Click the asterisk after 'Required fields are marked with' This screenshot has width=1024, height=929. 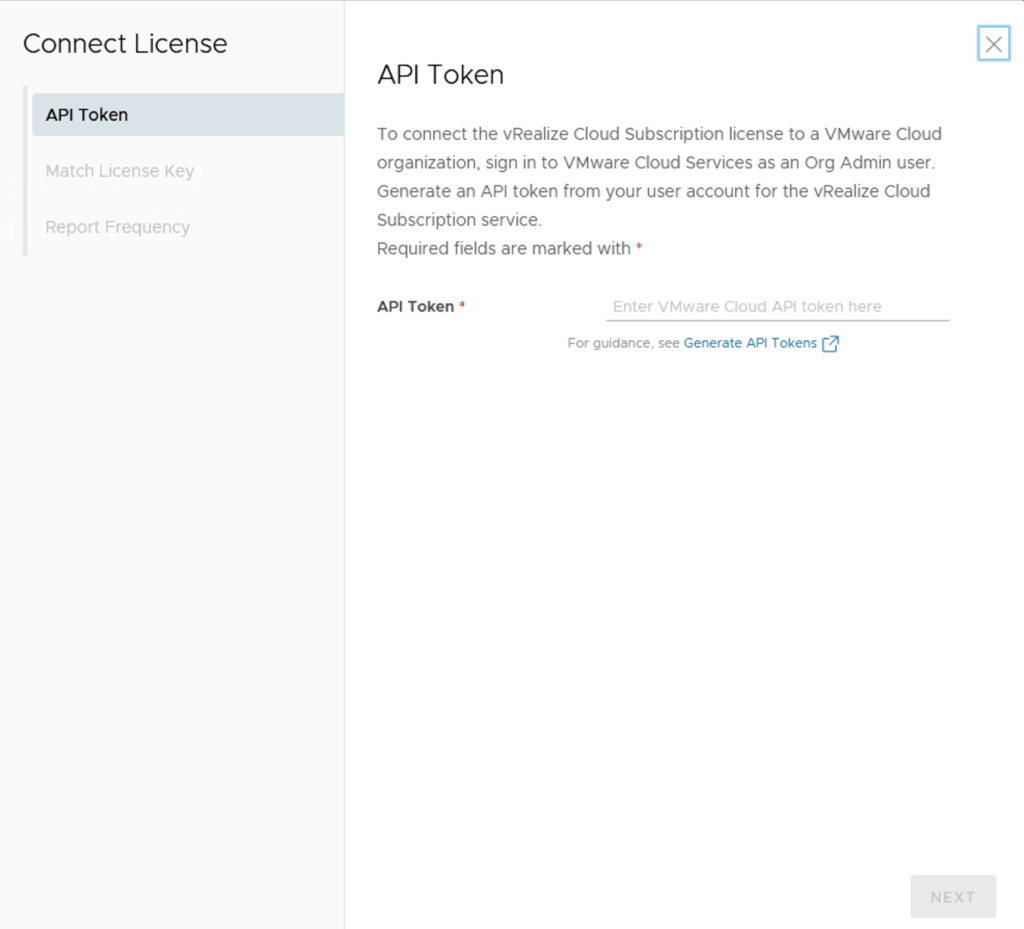click(639, 248)
